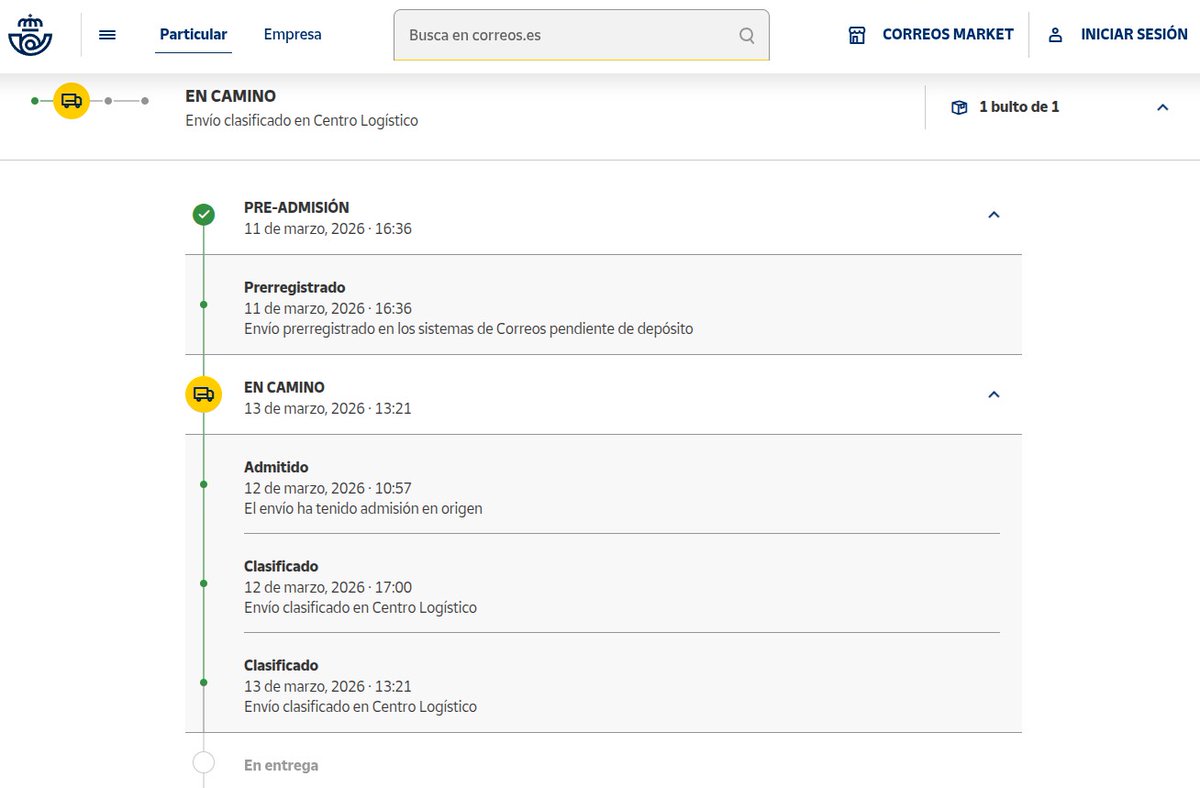Screen dimensions: 1200x788
Task: Click the yellow truck En Camino timeline marker
Action: click(x=204, y=394)
